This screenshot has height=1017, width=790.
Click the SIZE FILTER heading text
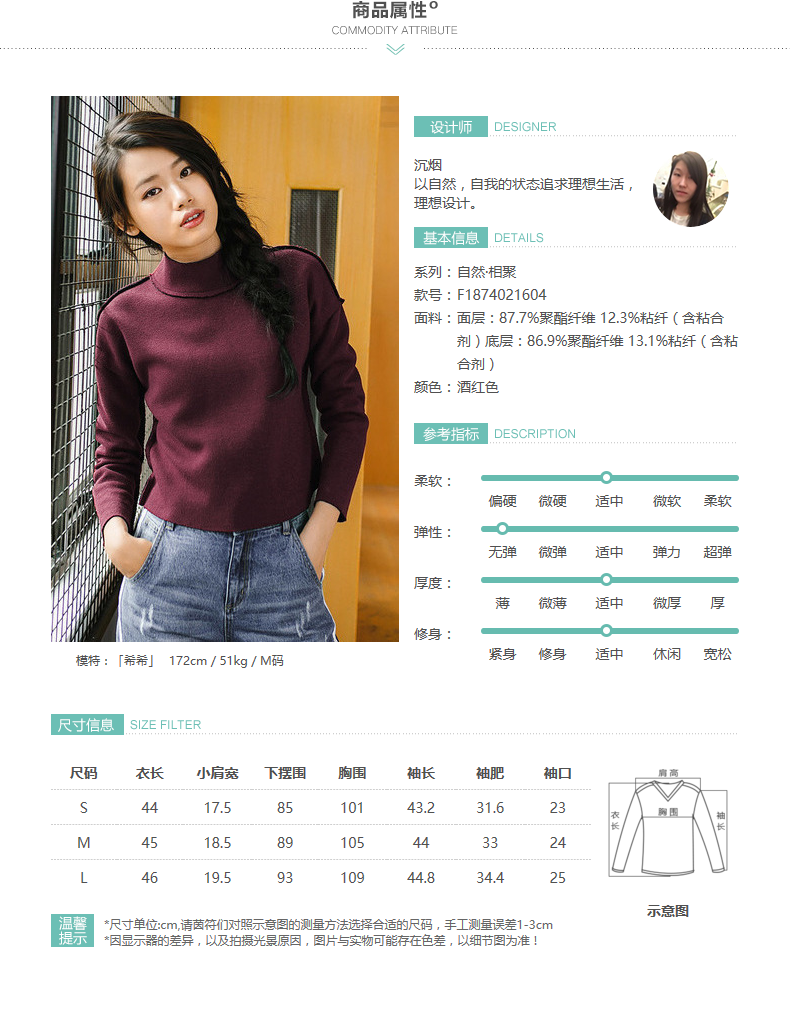coord(165,724)
